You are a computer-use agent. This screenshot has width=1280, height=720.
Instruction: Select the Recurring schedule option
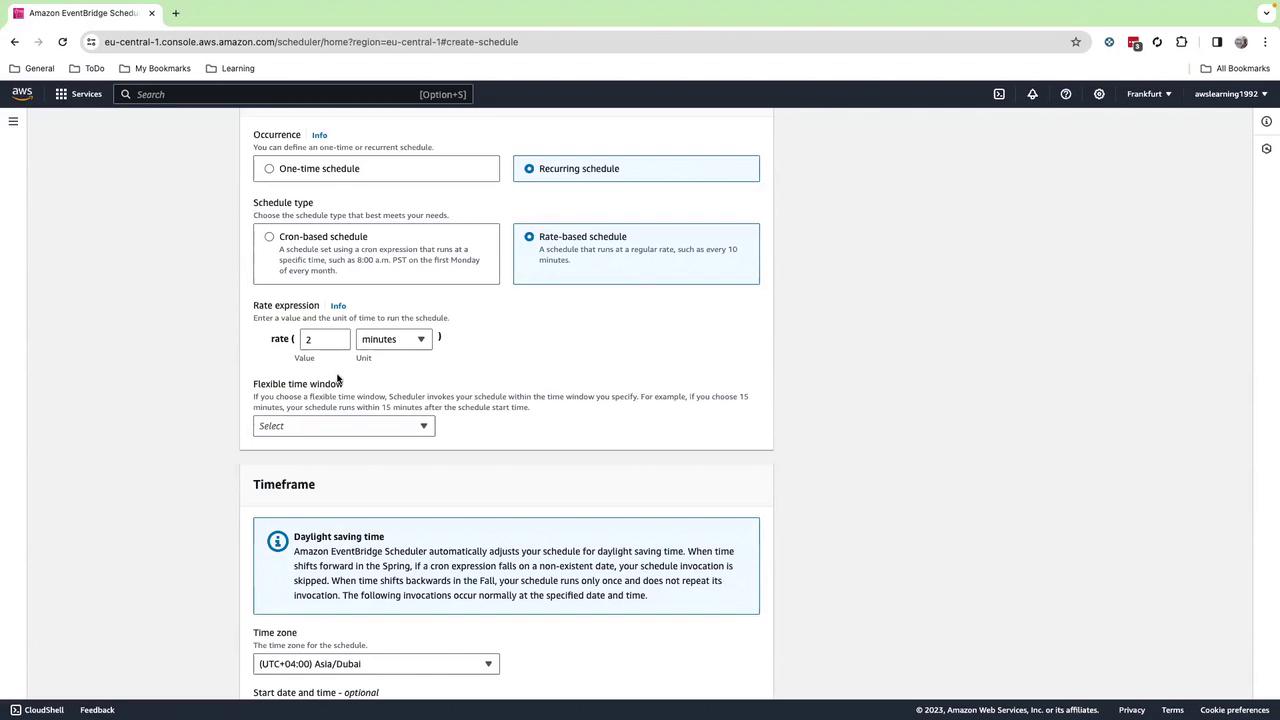click(x=636, y=169)
